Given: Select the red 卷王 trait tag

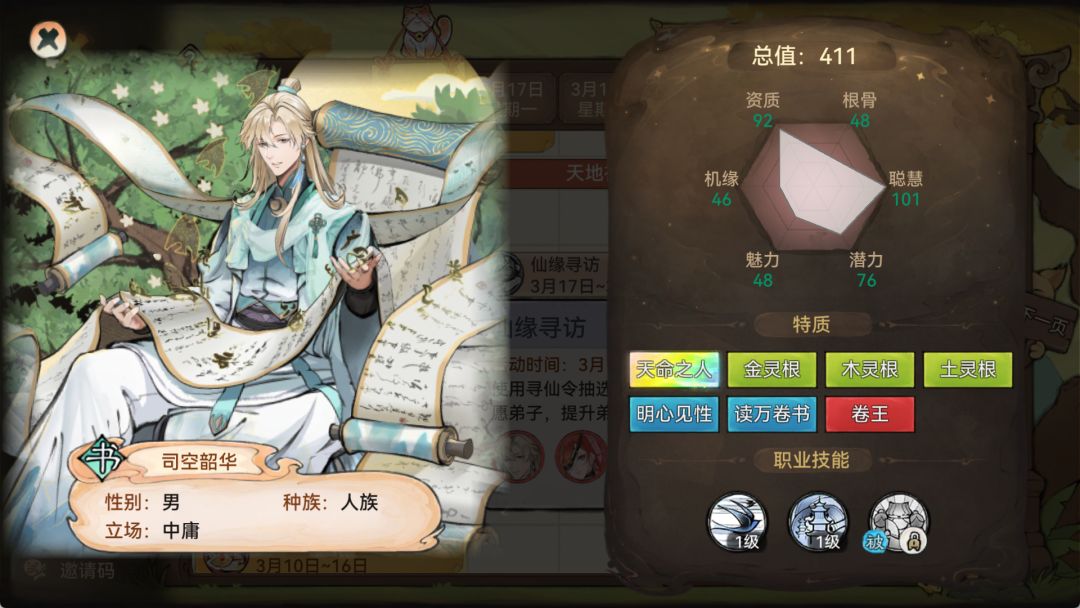Looking at the screenshot, I should click(x=870, y=414).
